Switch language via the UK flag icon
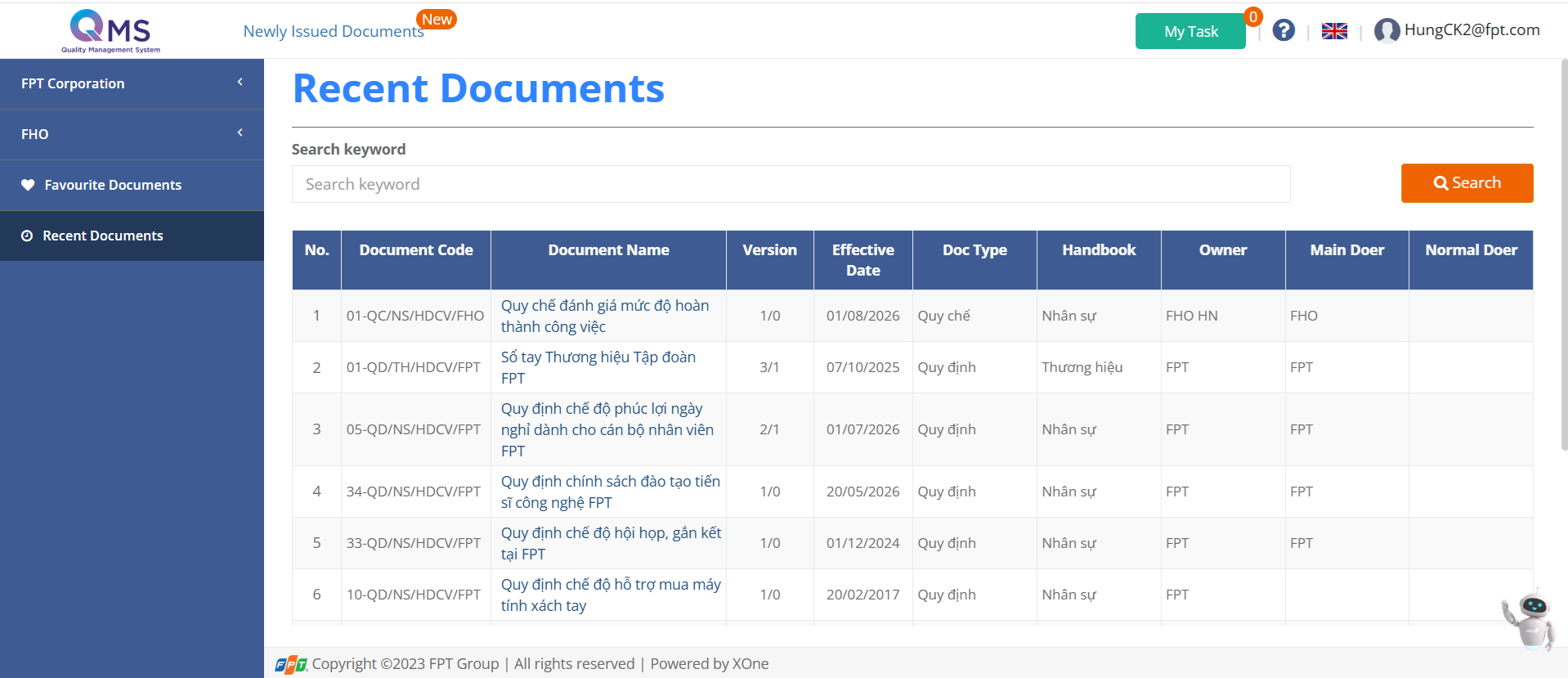 pos(1334,31)
